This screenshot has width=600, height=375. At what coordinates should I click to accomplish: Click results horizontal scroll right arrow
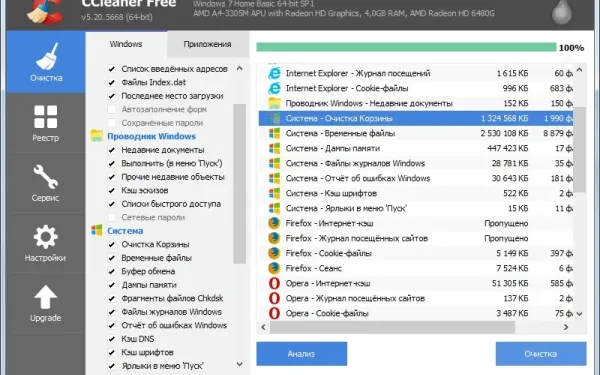566,327
